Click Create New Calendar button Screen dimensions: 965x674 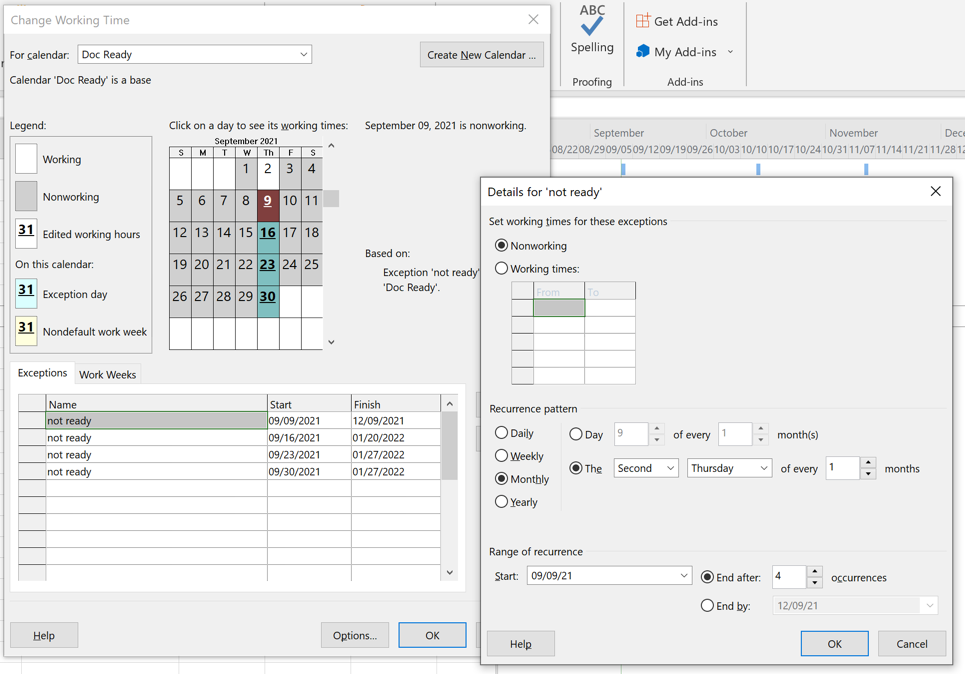[x=481, y=55]
